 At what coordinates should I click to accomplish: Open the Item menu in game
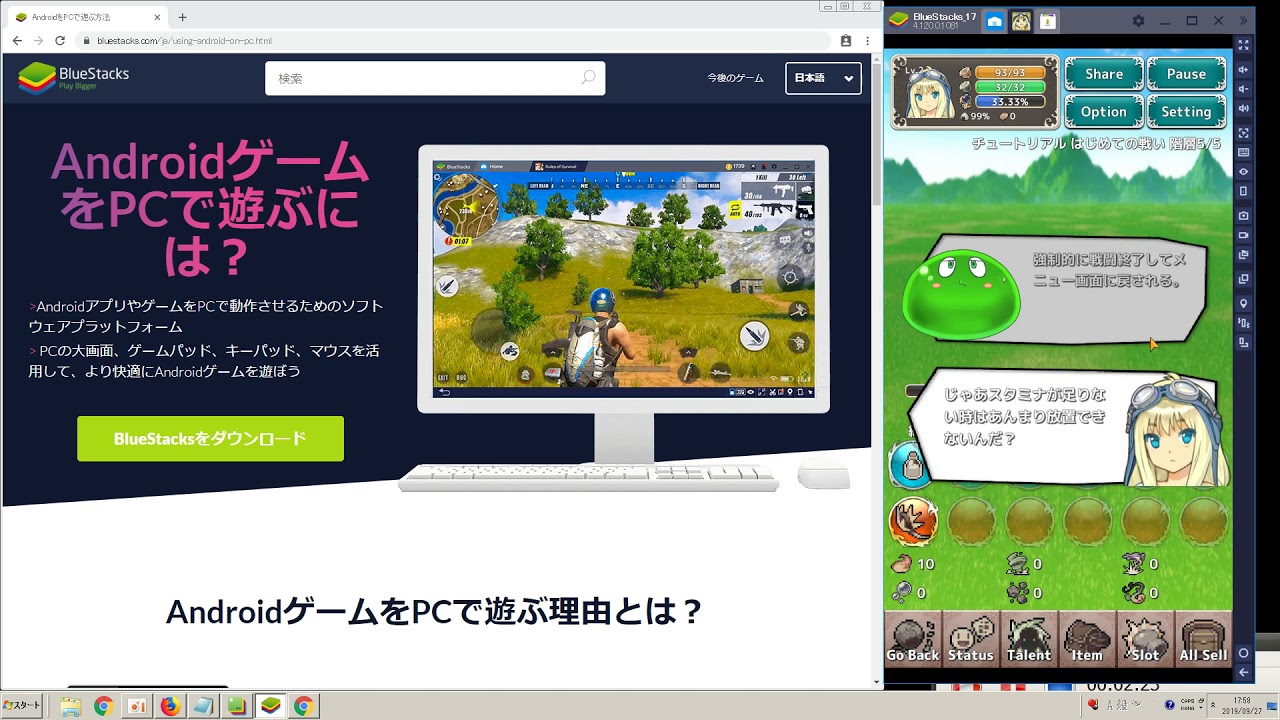point(1086,640)
